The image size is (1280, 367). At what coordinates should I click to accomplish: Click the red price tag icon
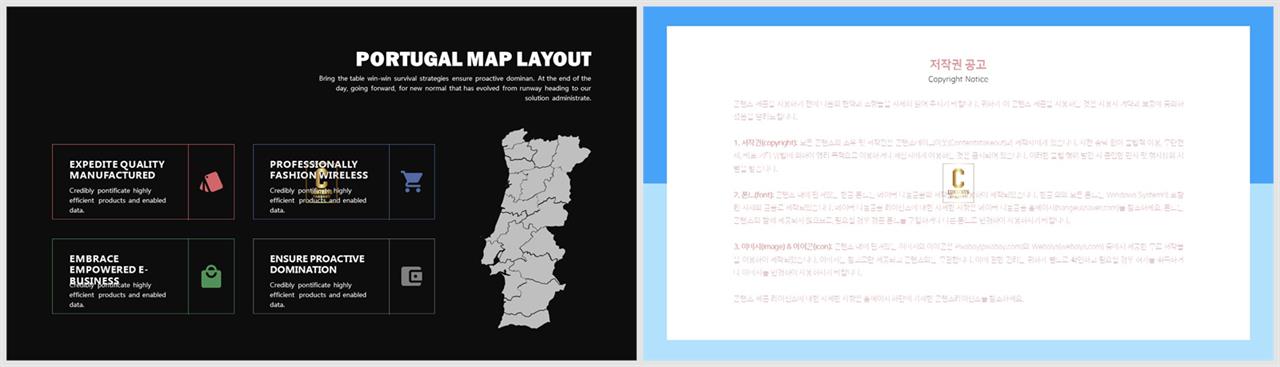211,182
